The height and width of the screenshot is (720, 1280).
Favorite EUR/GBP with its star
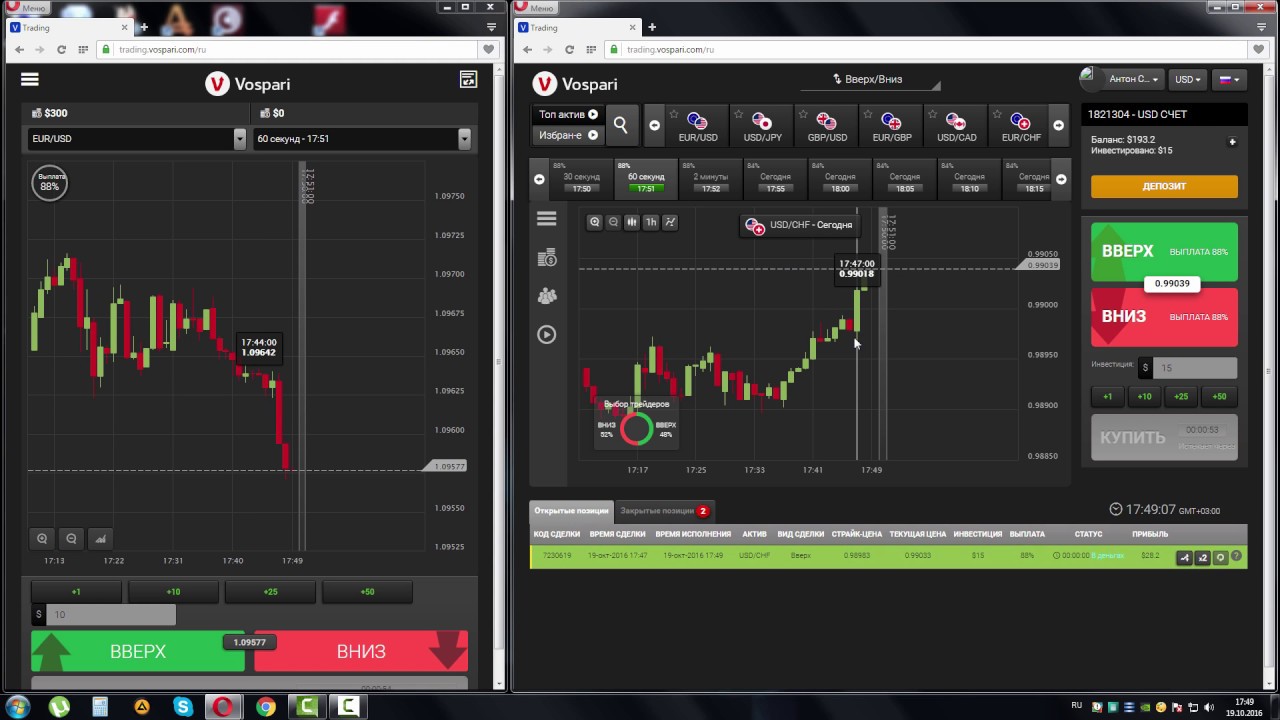[x=868, y=114]
